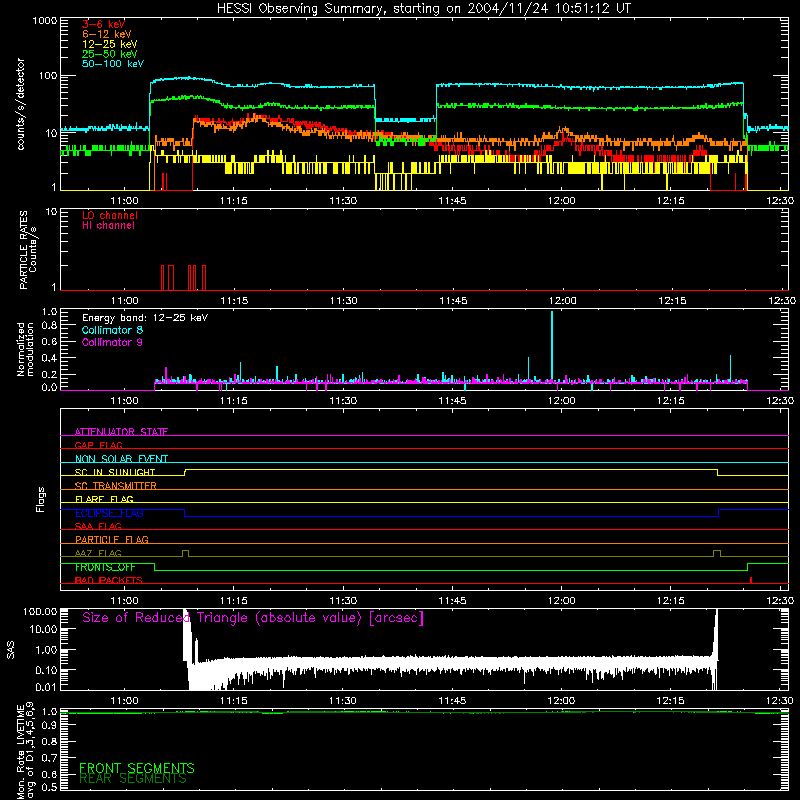Viewport: 800px width, 800px height.
Task: Click the 'Energy band: 12-25 keV' label
Action: [145, 318]
